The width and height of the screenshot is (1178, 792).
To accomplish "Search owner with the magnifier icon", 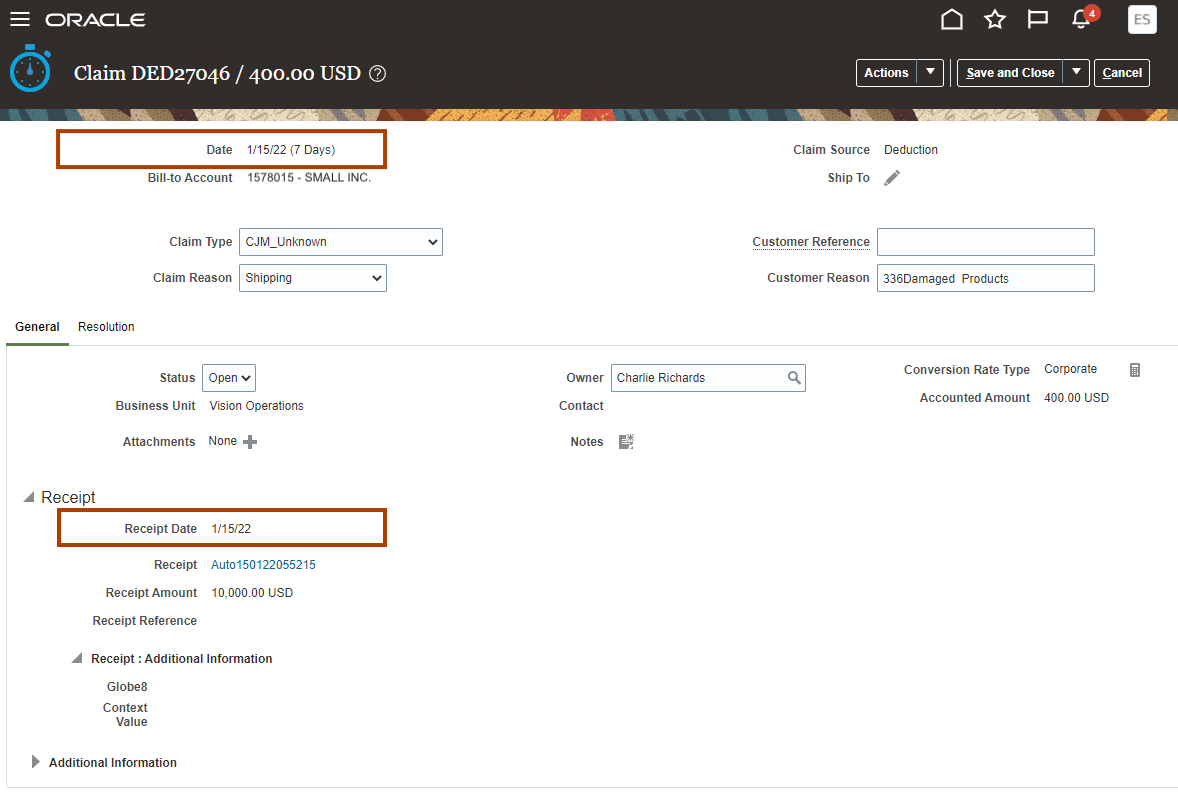I will tap(793, 378).
